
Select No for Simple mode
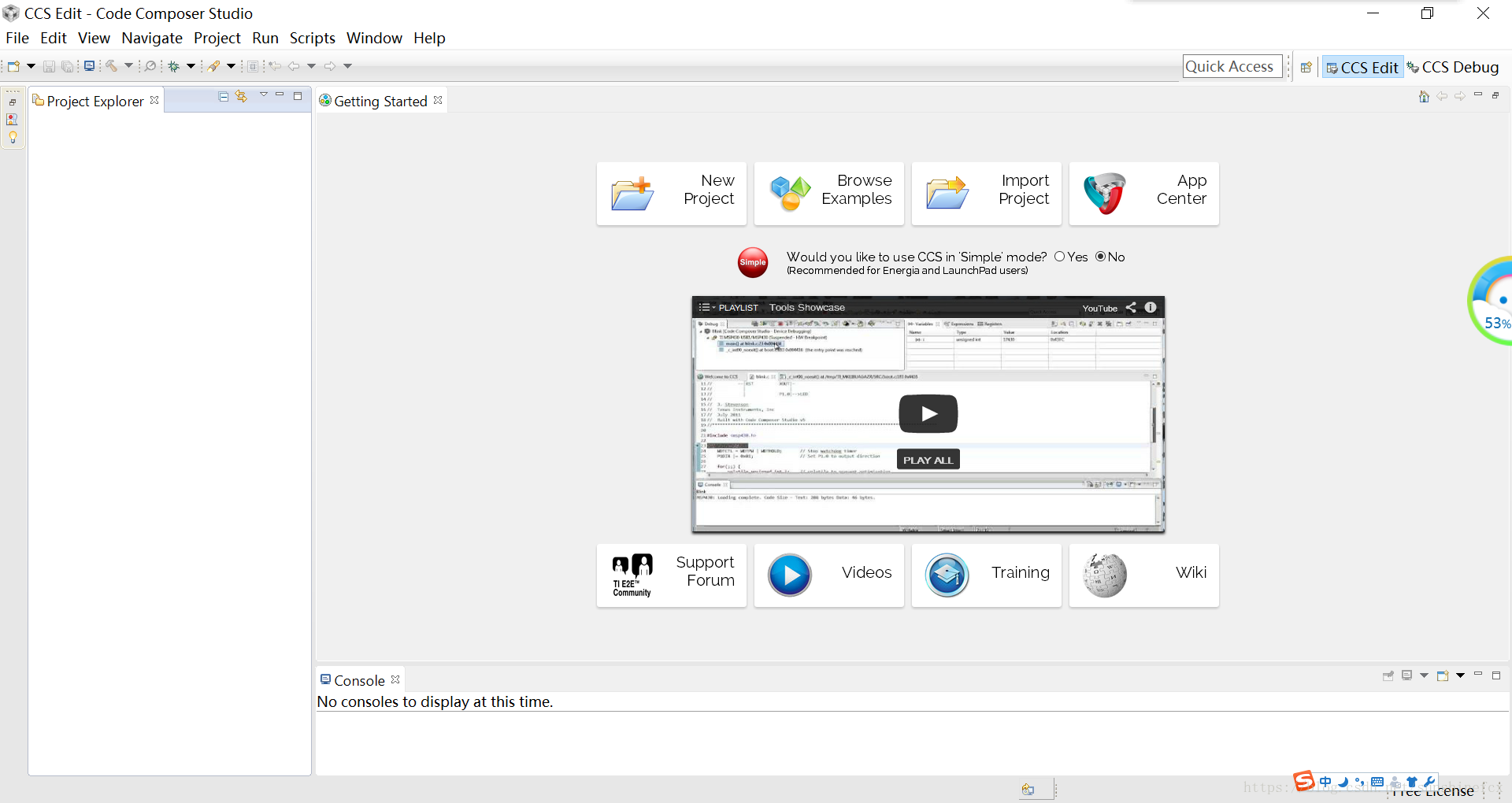tap(1100, 257)
